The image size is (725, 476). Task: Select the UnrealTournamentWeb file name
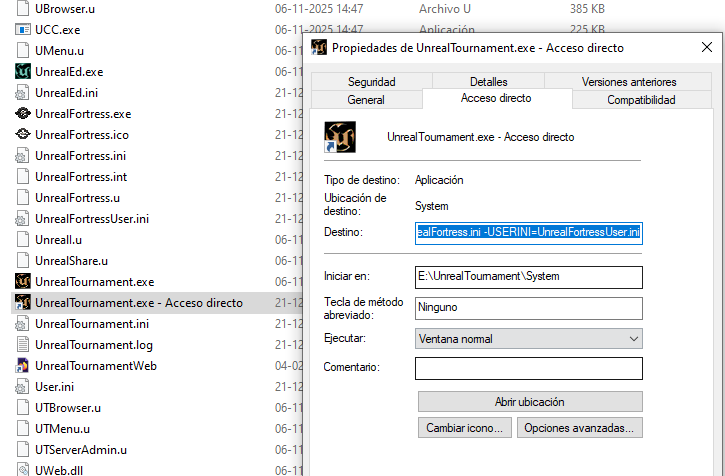96,366
